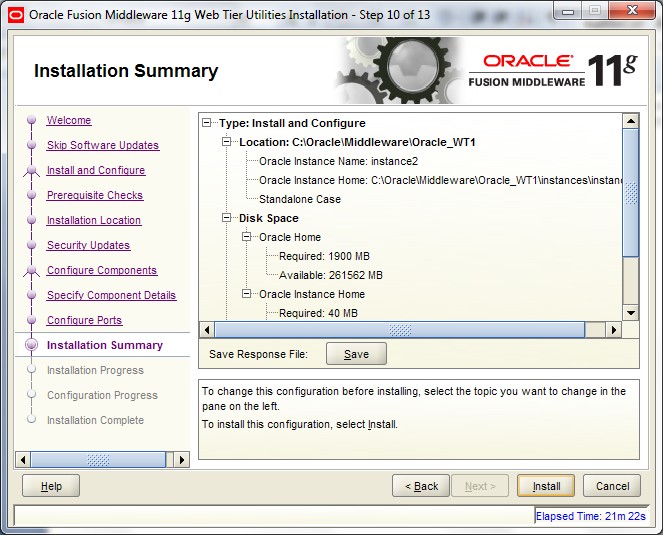Image resolution: width=663 pixels, height=535 pixels.
Task: Go Back to previous step
Action: click(421, 486)
